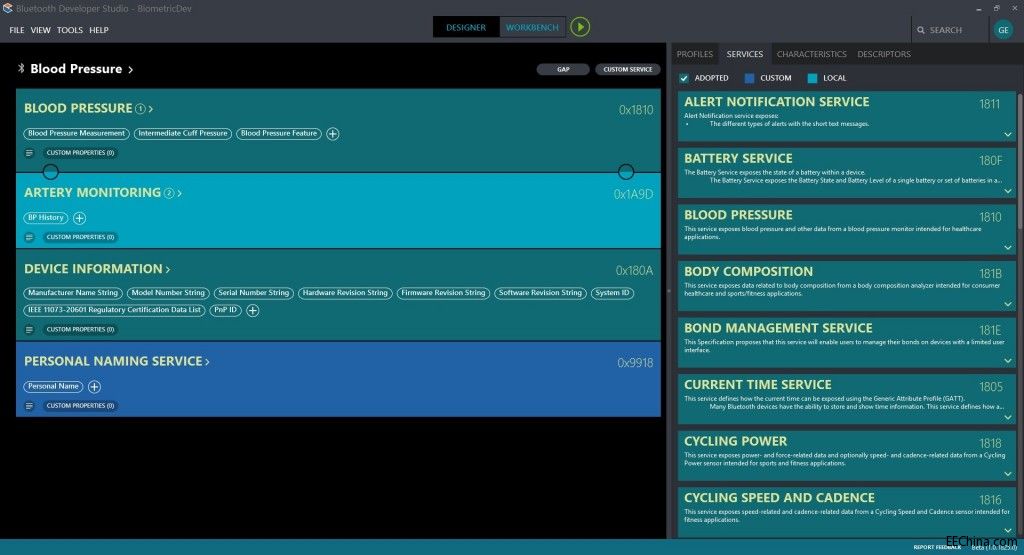
Task: Click the Custom Service button
Action: pyautogui.click(x=627, y=70)
